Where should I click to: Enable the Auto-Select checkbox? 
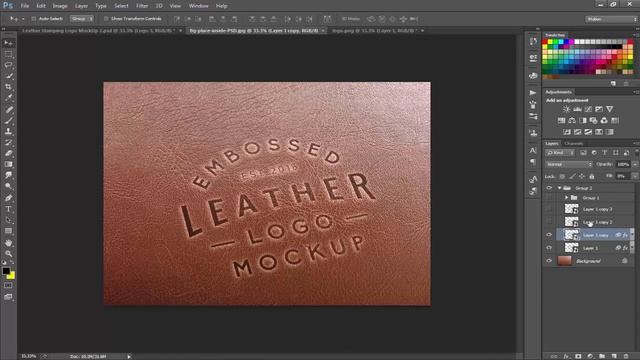pos(34,19)
